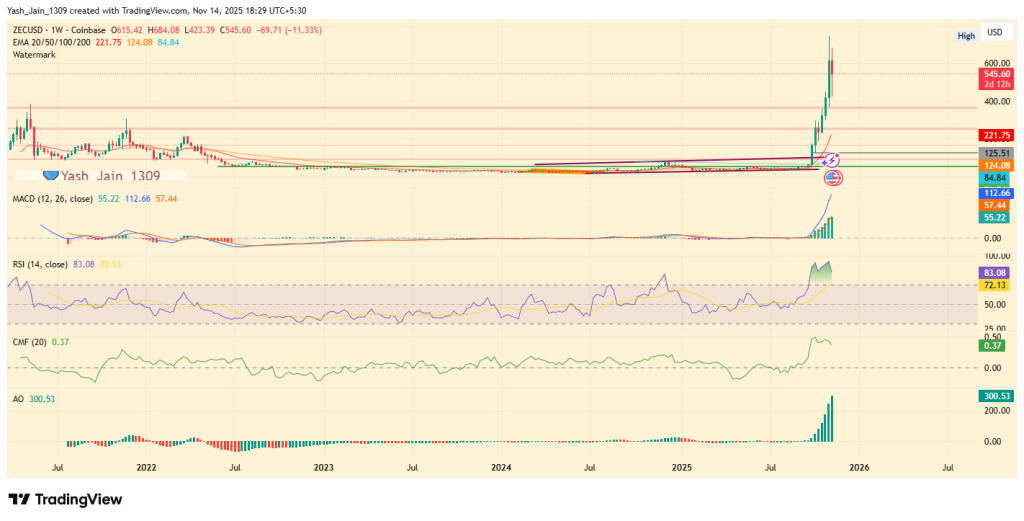Click the 545.60 current price label
1024x521 pixels.
(x=993, y=74)
